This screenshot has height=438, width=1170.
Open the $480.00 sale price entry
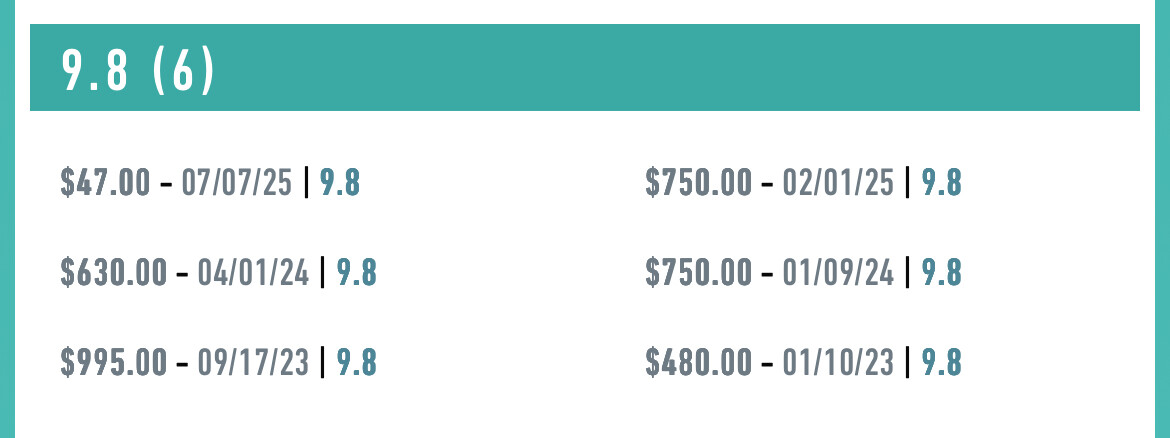click(x=698, y=362)
